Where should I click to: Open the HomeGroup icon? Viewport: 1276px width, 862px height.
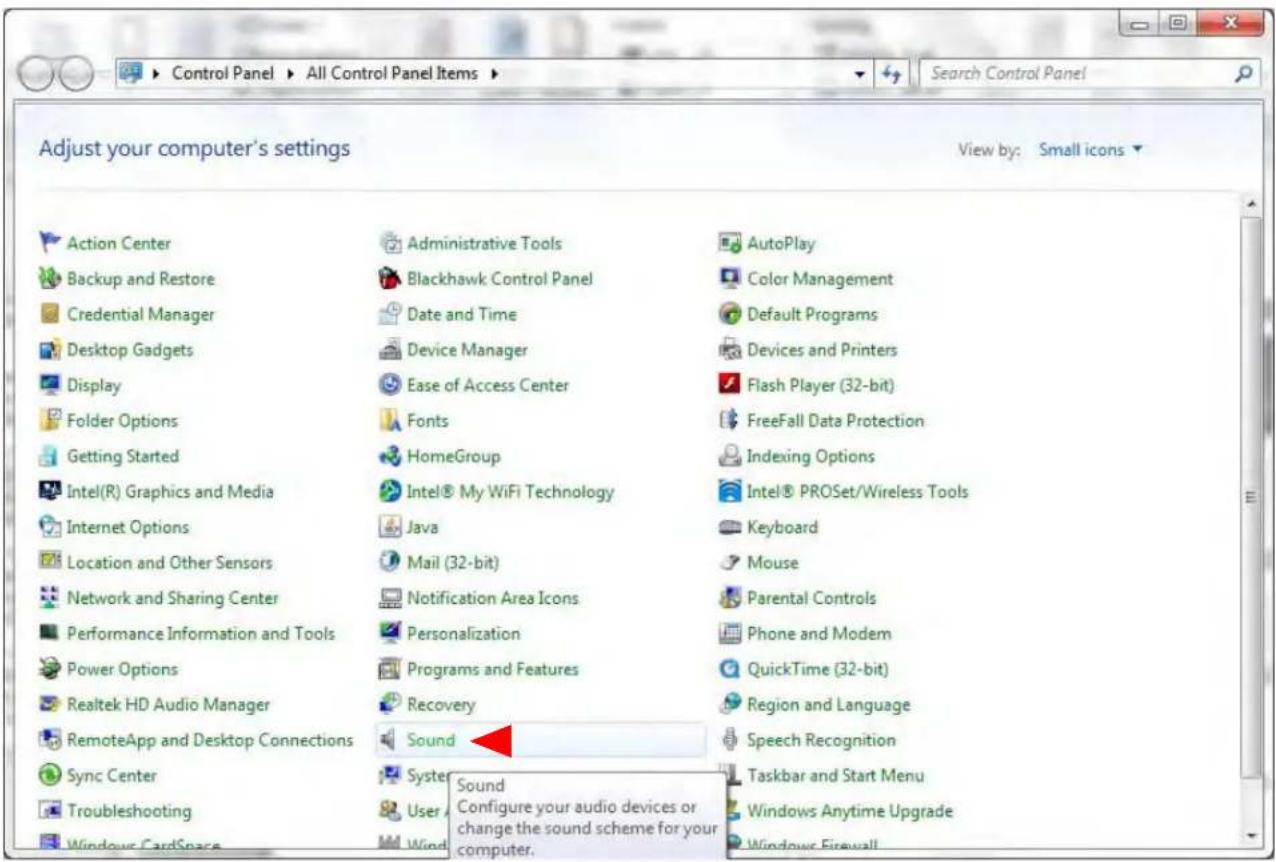(x=389, y=456)
